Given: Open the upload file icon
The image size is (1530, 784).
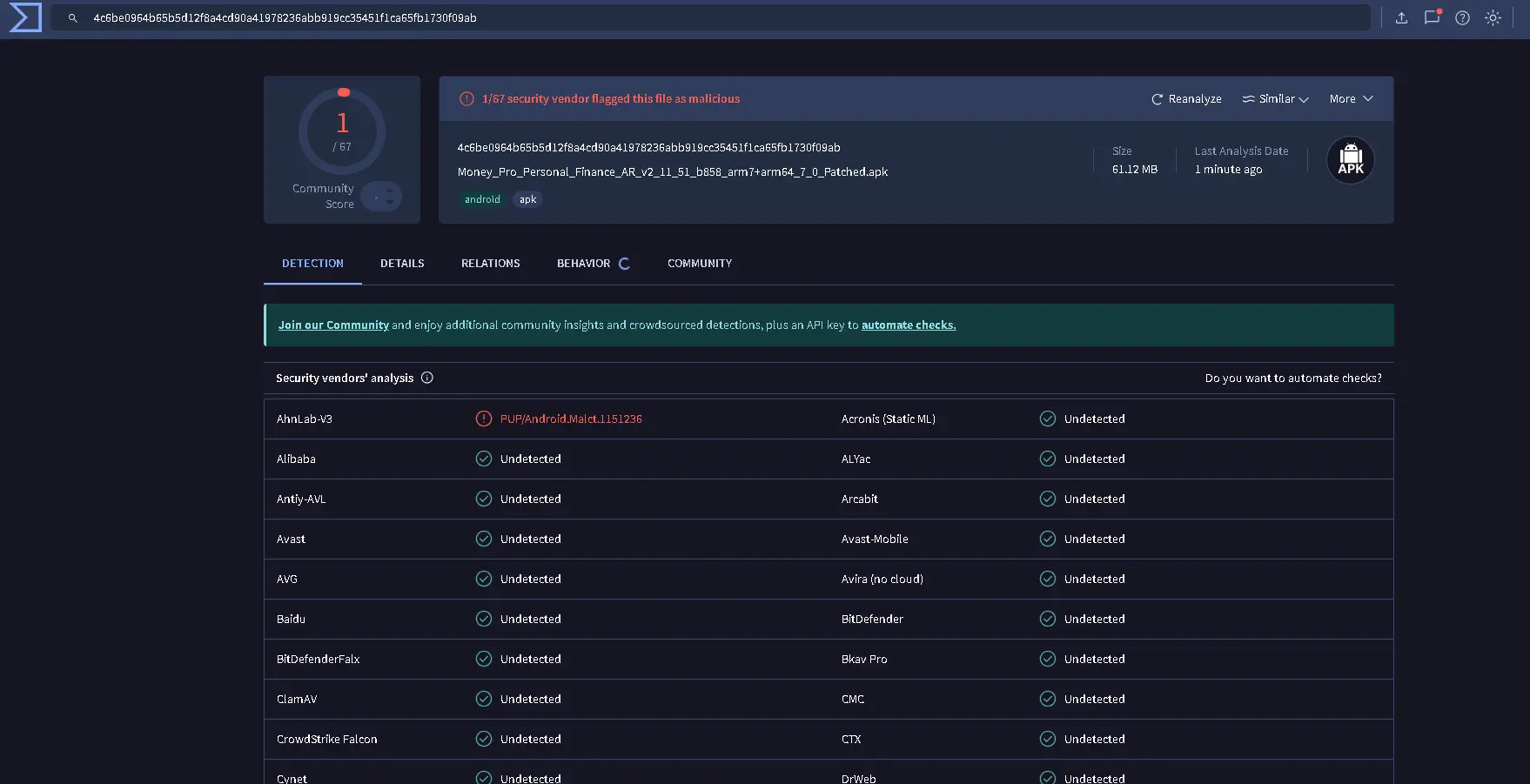Looking at the screenshot, I should tap(1401, 17).
